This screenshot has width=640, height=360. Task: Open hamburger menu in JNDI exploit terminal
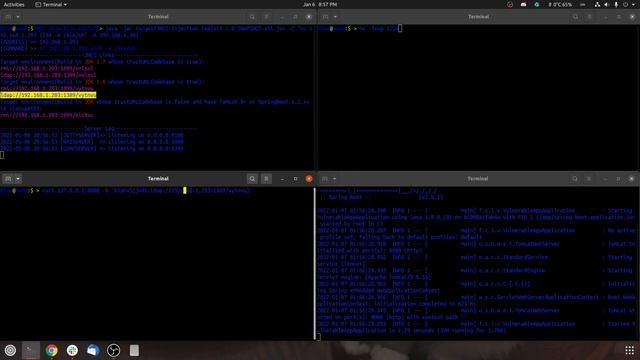266,17
